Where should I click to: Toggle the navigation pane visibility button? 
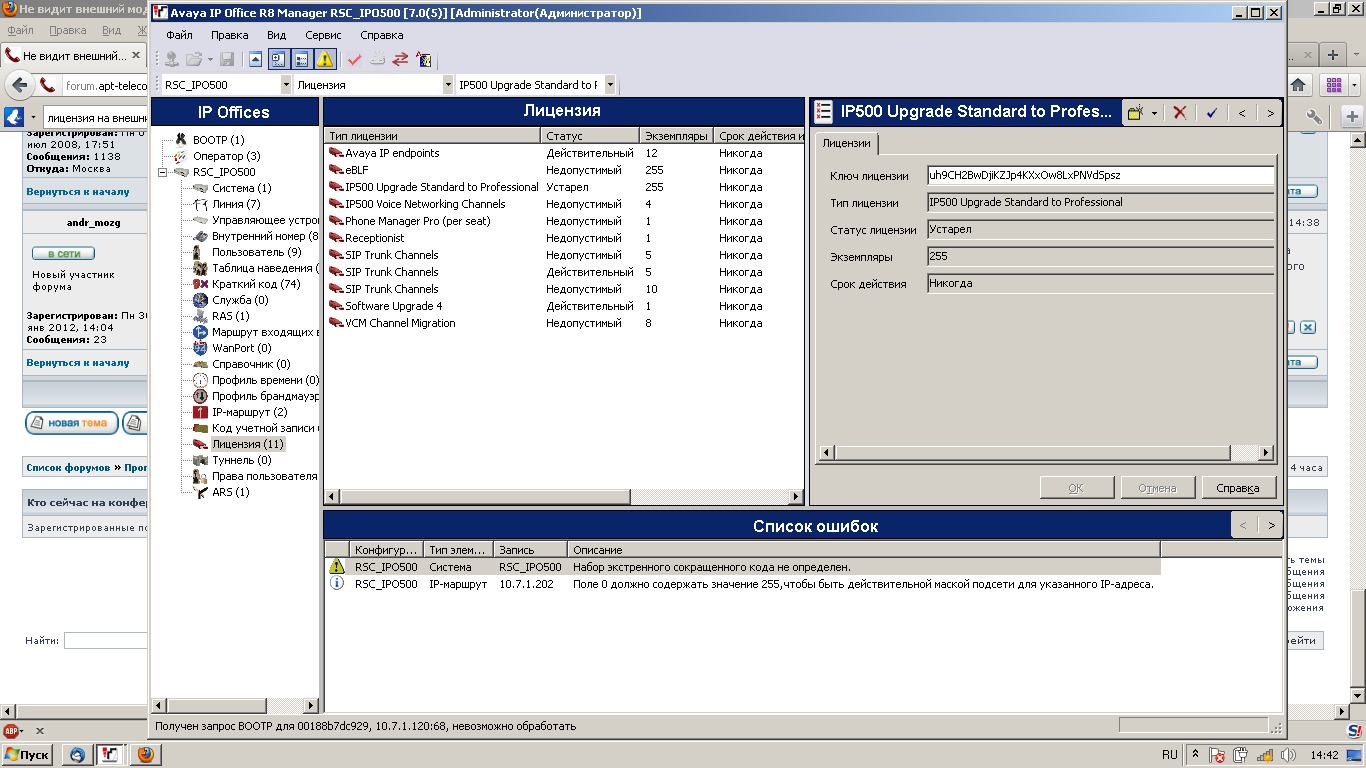(x=278, y=59)
